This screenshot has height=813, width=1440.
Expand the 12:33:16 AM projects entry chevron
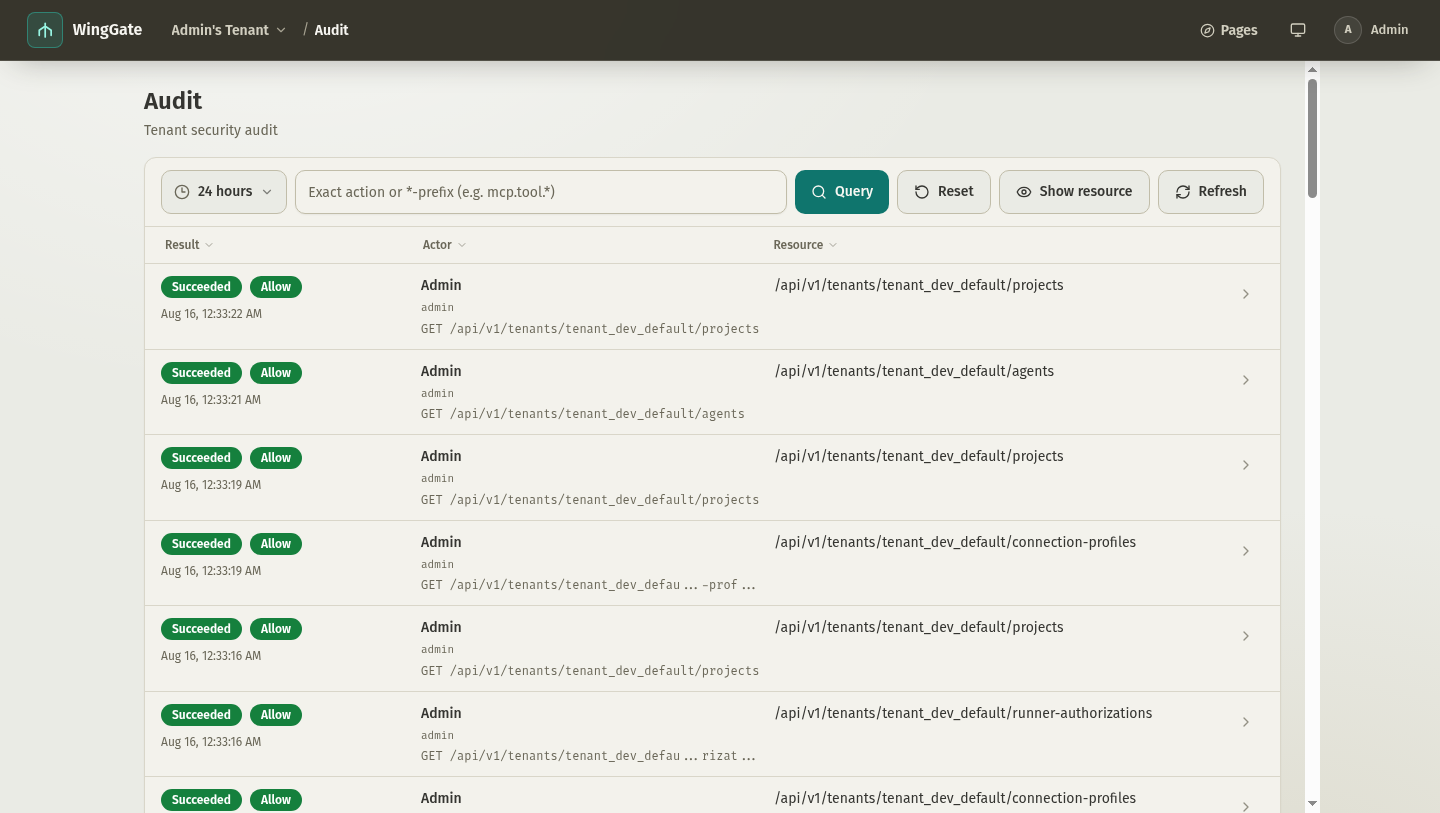[1246, 636]
